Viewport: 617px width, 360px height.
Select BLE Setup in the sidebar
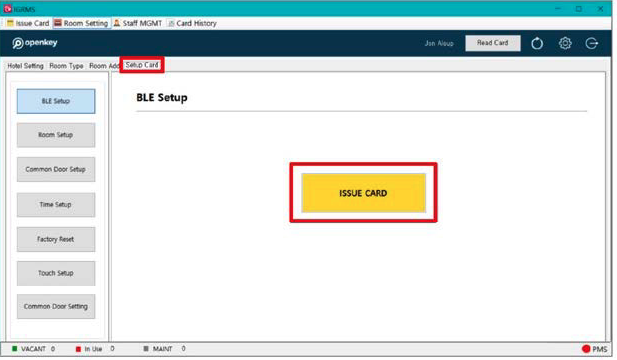point(56,101)
